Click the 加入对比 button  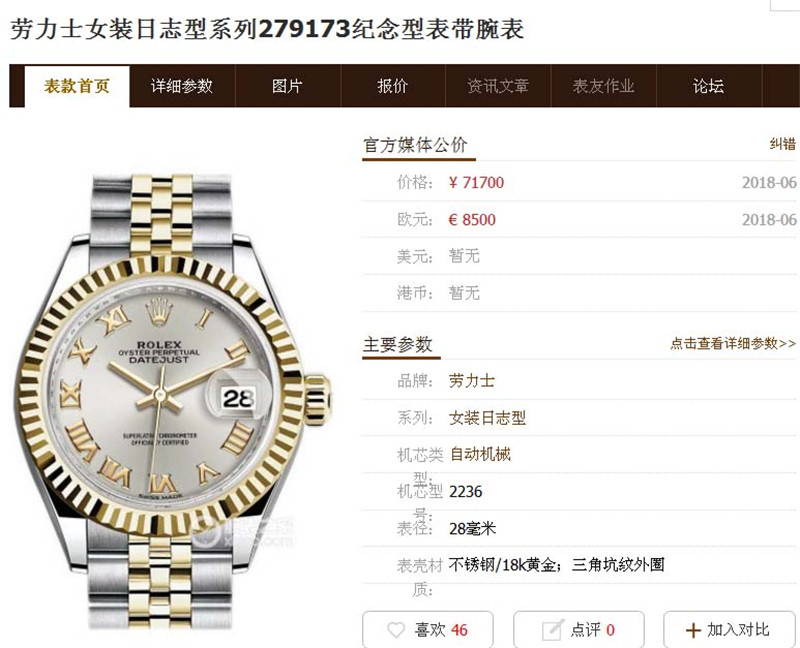click(730, 630)
